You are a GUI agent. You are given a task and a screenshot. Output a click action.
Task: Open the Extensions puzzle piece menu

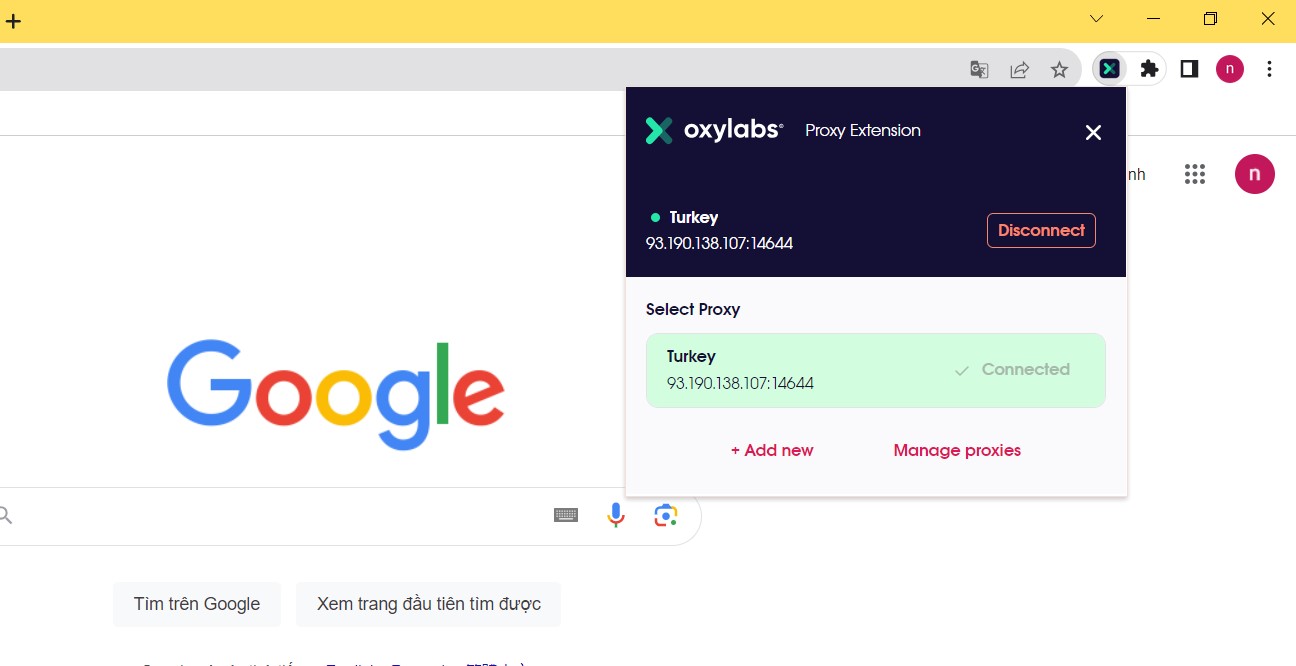pos(1150,69)
